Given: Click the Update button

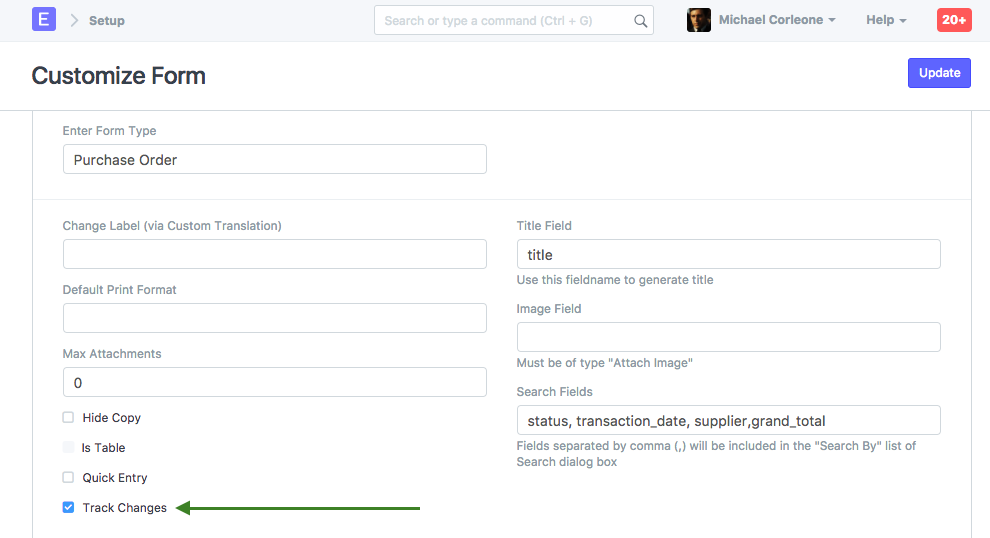Looking at the screenshot, I should click(x=939, y=73).
